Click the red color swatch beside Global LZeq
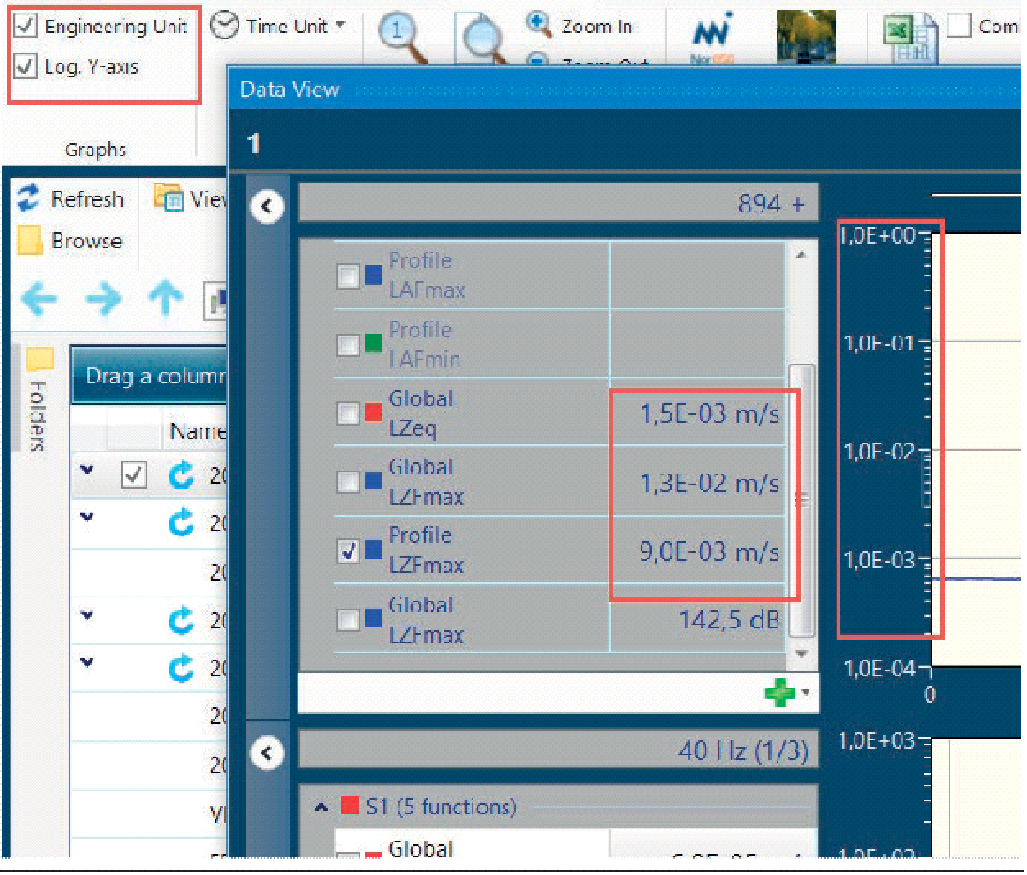Screen dimensions: 1027x875 coord(374,413)
